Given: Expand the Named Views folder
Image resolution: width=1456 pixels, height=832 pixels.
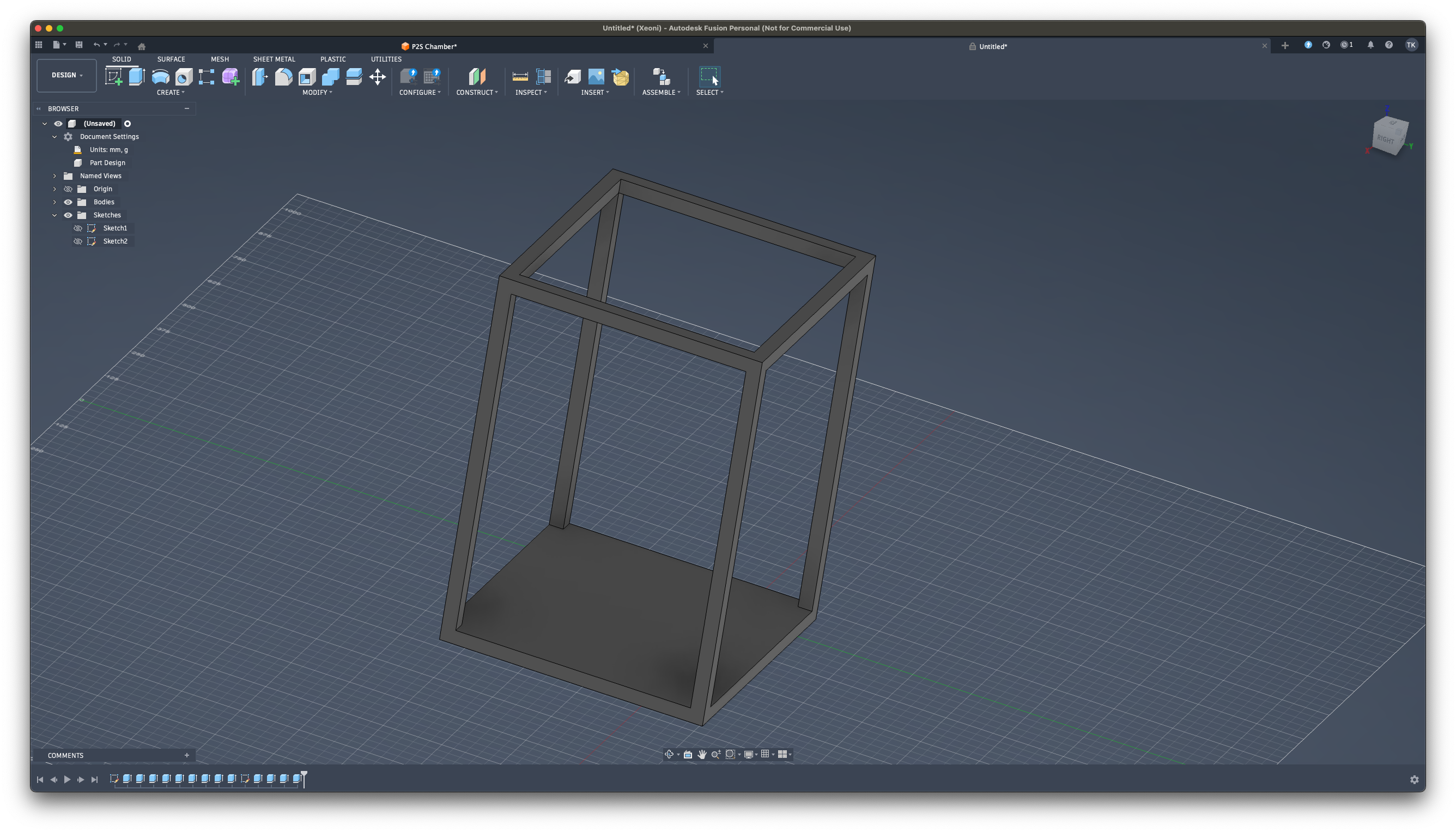Looking at the screenshot, I should click(55, 176).
